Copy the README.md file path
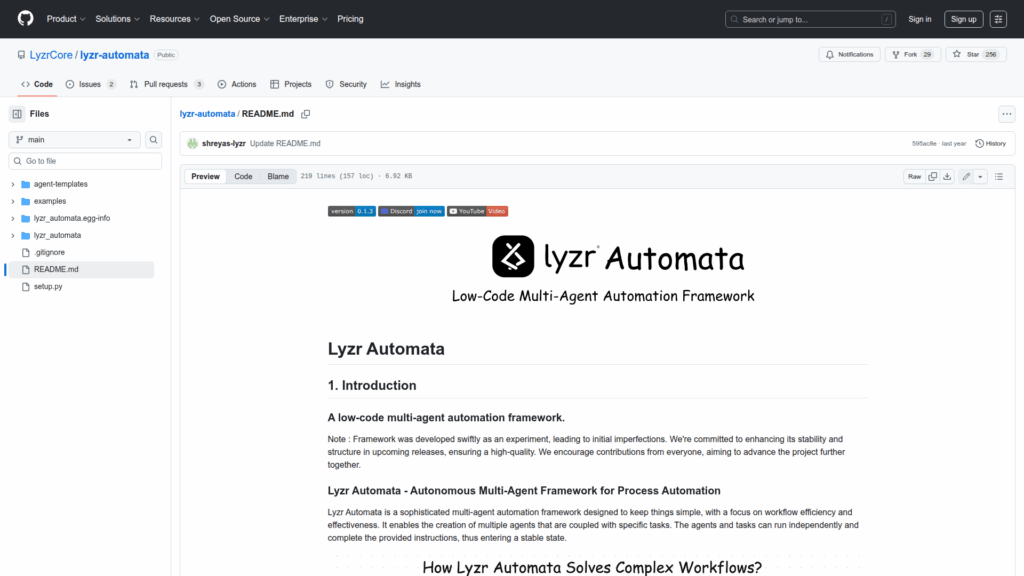This screenshot has width=1024, height=576. [x=306, y=114]
